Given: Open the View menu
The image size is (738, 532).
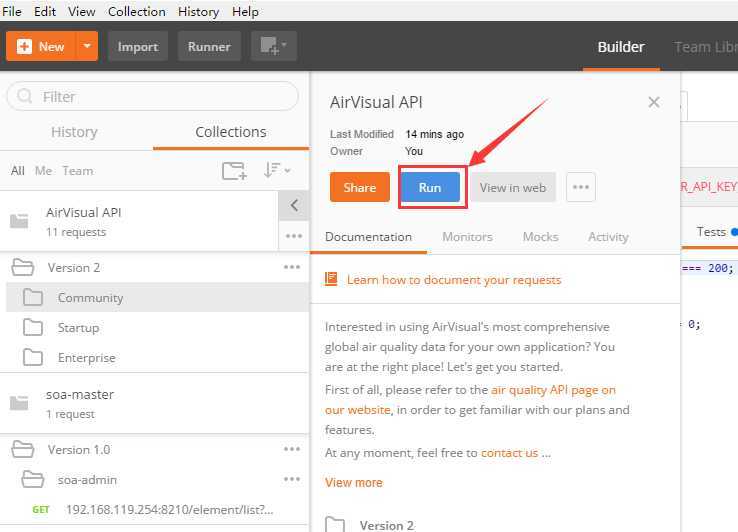Looking at the screenshot, I should pyautogui.click(x=81, y=11).
